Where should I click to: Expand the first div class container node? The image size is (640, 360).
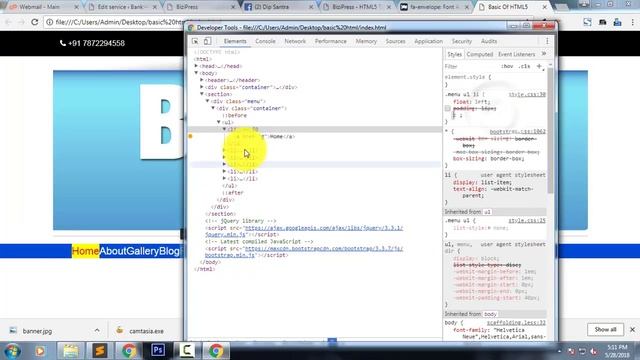point(202,87)
